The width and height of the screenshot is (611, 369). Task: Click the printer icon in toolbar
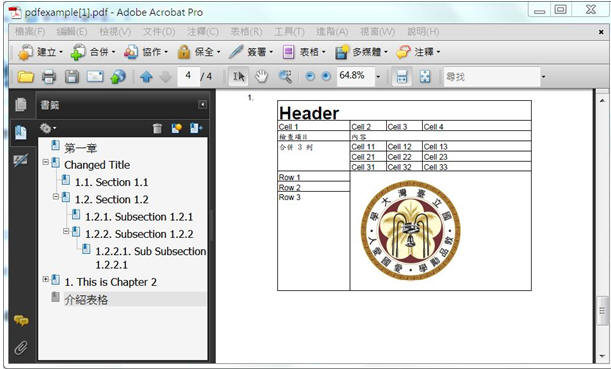[49, 77]
